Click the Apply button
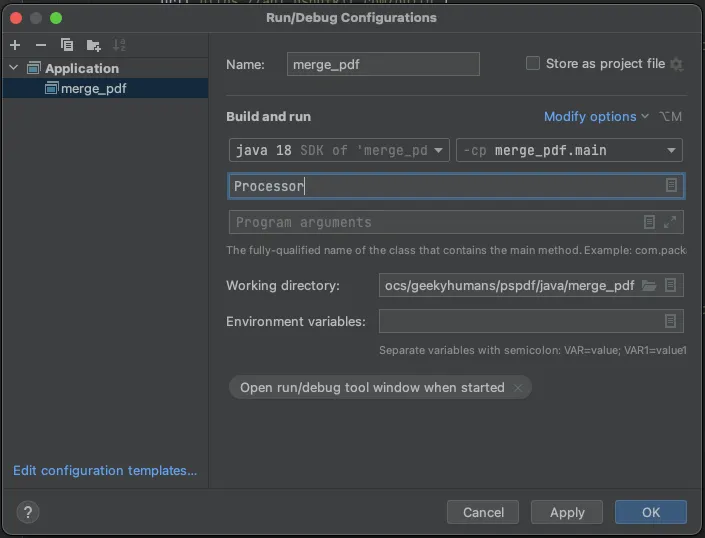This screenshot has height=538, width=705. 567,512
